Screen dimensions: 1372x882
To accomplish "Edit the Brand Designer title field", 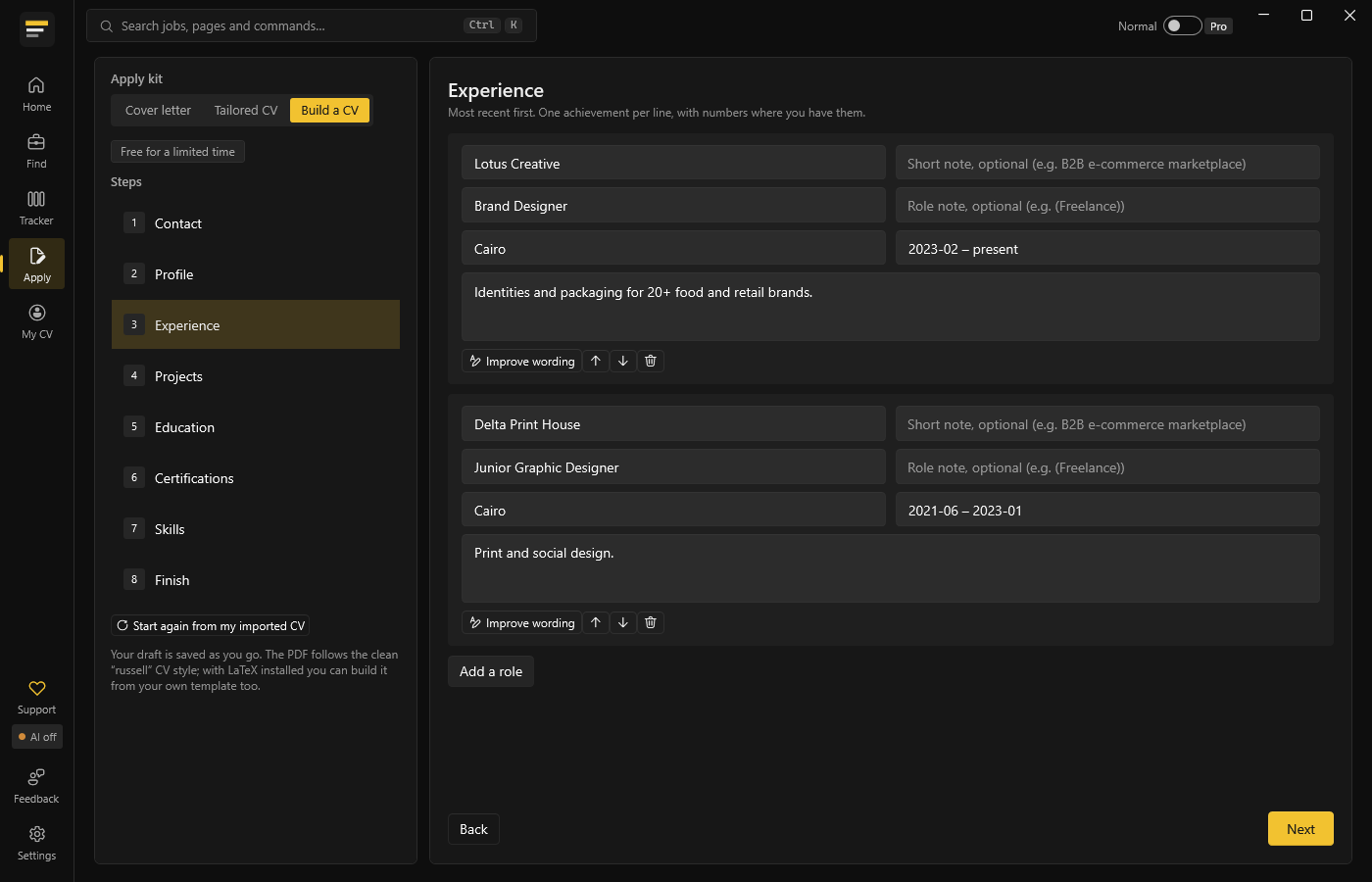I will point(673,206).
